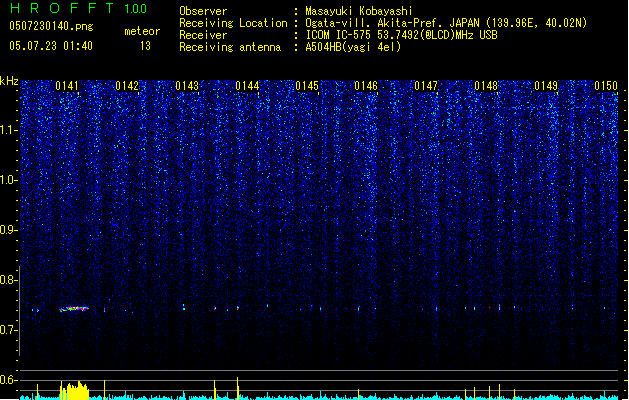Viewport: 629px width, 400px height.
Task: Click the HROFFT 1.0.0 title text
Action: [78, 8]
